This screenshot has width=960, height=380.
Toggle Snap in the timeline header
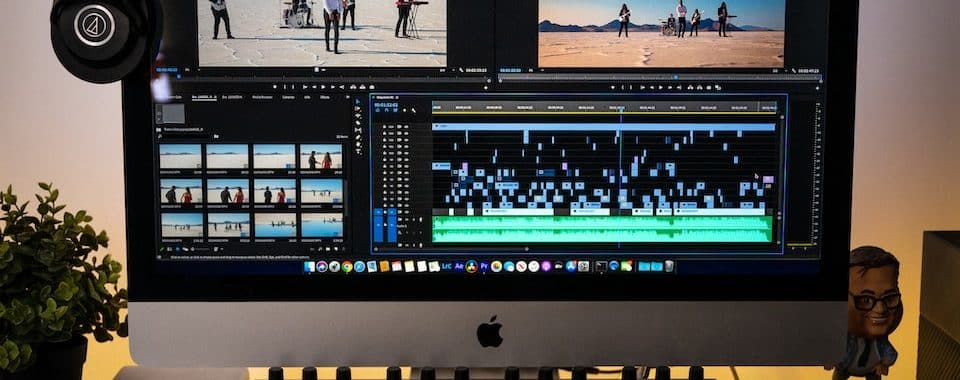click(x=386, y=110)
